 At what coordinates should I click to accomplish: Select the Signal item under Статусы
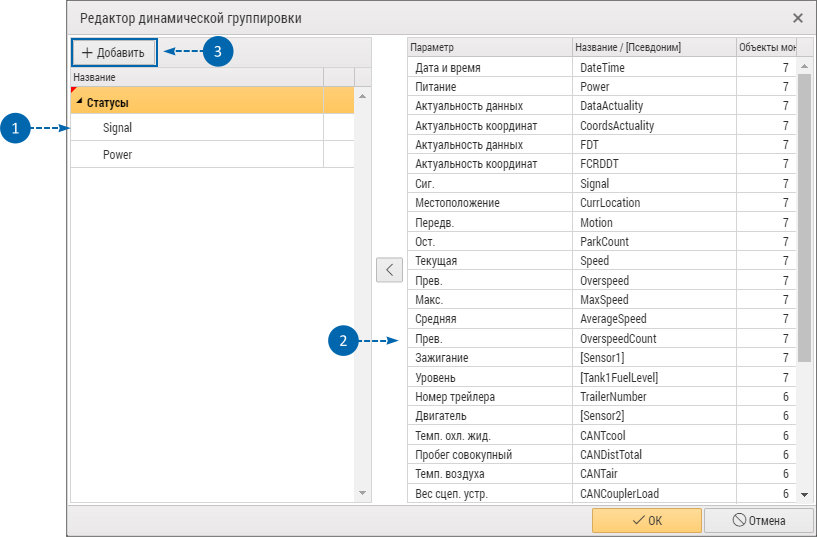[212, 128]
